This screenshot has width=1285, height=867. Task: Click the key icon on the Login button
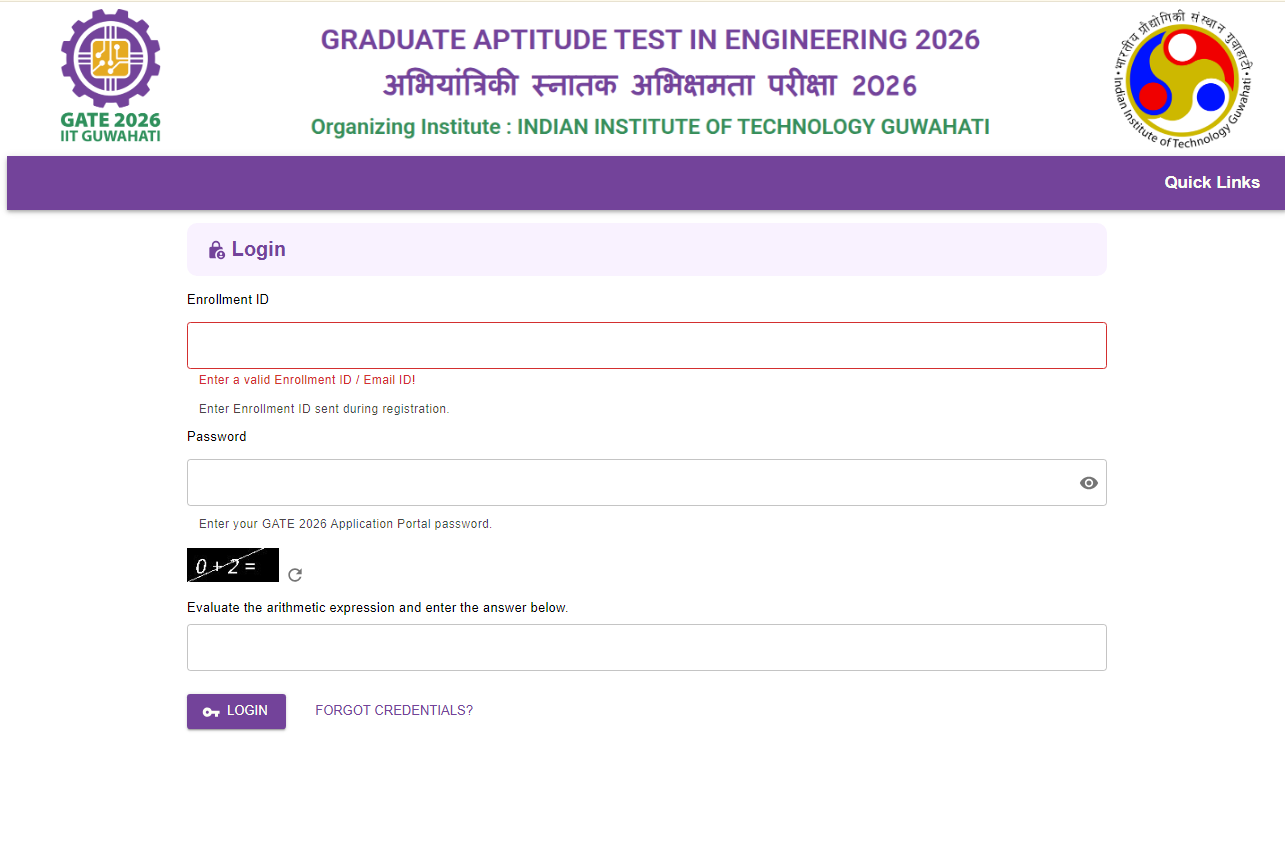[211, 712]
